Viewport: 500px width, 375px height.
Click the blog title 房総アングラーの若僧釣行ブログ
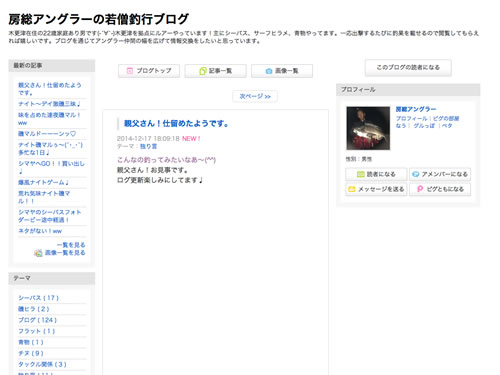[x=99, y=19]
